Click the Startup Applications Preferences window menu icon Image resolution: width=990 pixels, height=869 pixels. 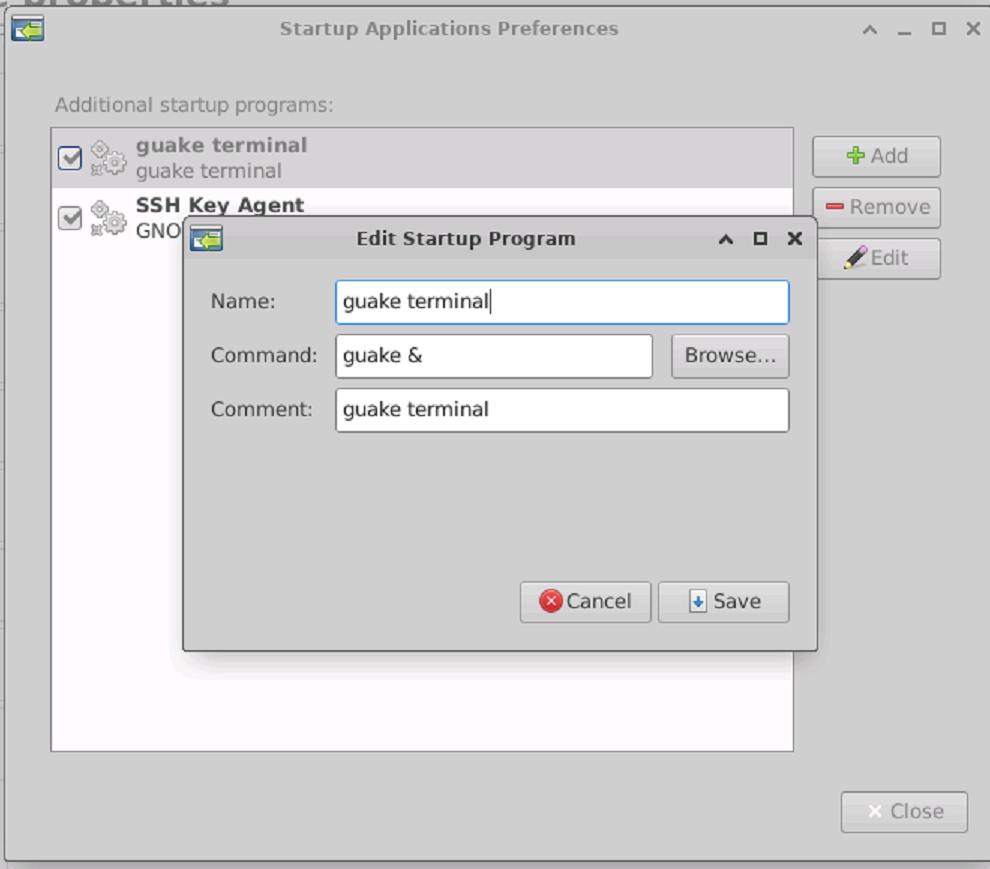point(27,28)
